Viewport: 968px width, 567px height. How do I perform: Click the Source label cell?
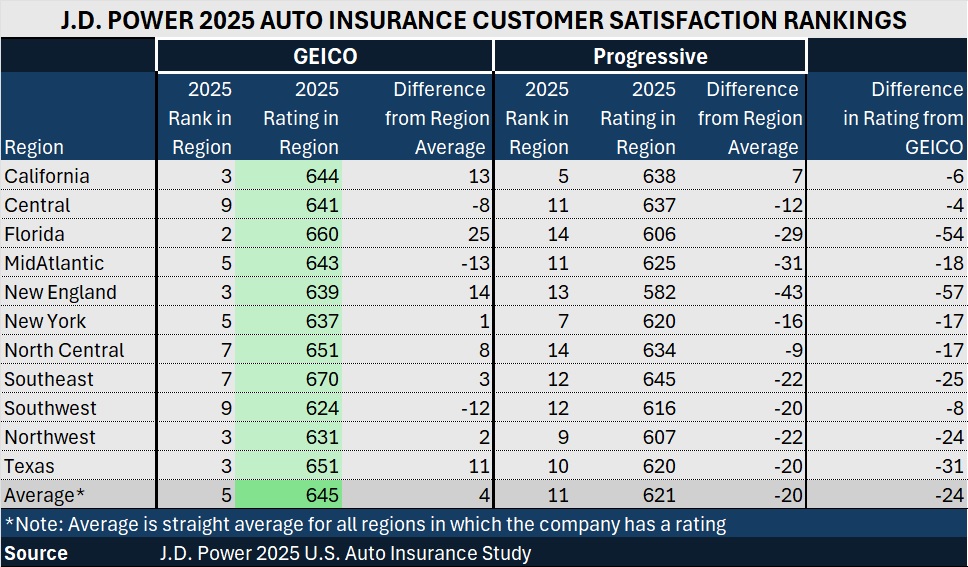(36, 553)
